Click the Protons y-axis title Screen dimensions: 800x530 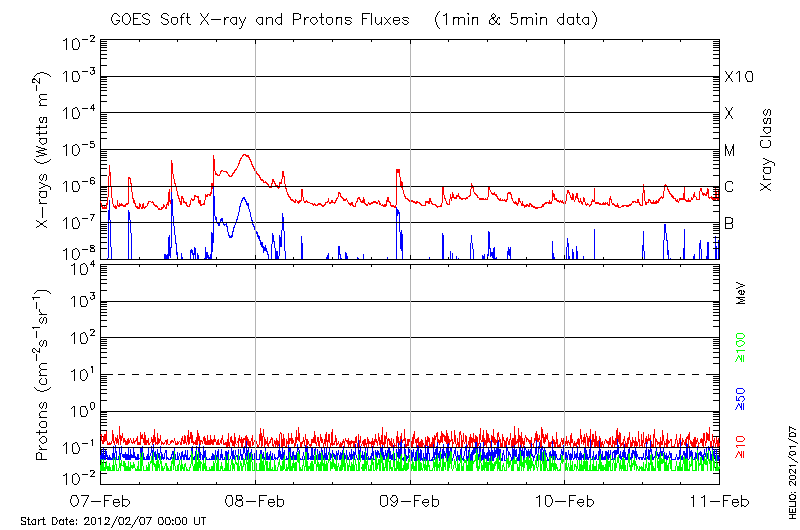tap(44, 375)
